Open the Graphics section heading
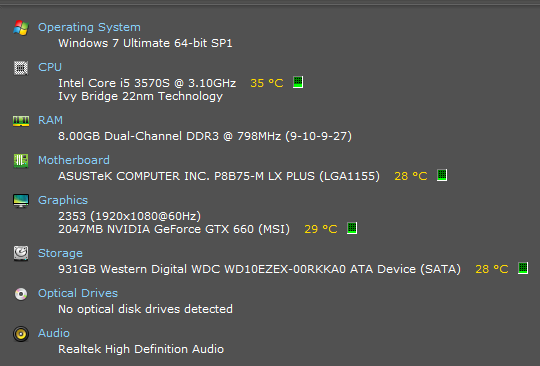The height and width of the screenshot is (366, 540). coord(63,200)
